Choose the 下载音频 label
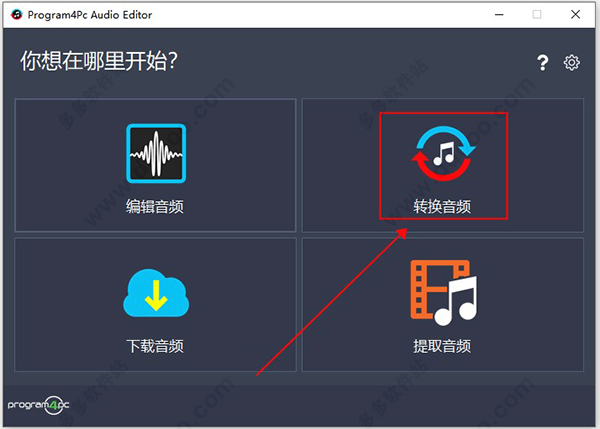 [x=155, y=346]
